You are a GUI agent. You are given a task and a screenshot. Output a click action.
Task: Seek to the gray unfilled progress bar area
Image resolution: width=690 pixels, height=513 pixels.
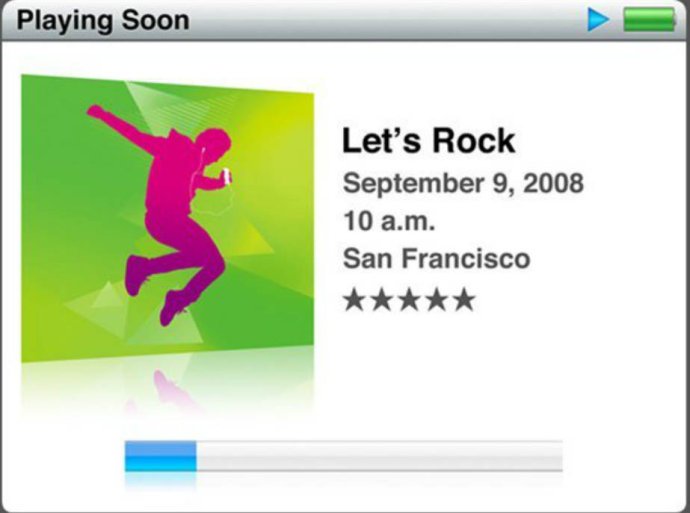[x=380, y=456]
